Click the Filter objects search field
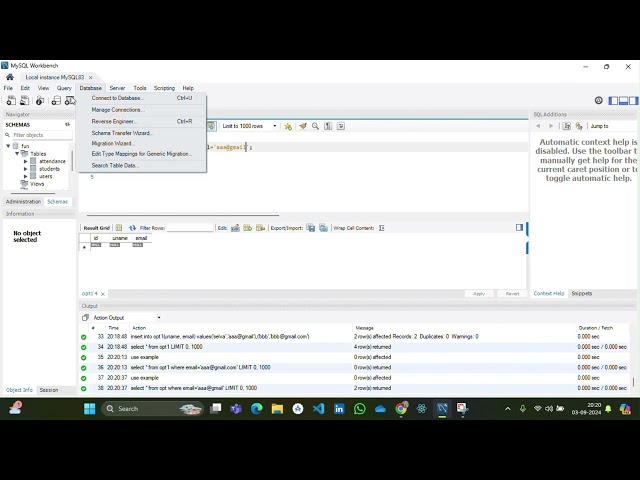The image size is (640, 480). coord(42,135)
